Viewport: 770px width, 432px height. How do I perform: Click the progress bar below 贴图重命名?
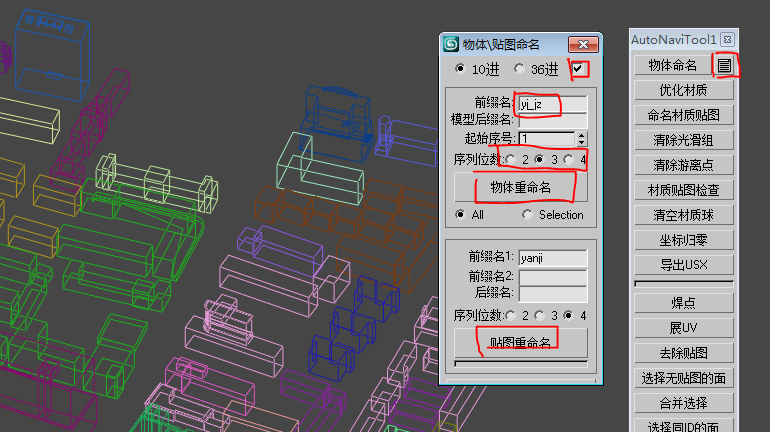click(x=521, y=364)
